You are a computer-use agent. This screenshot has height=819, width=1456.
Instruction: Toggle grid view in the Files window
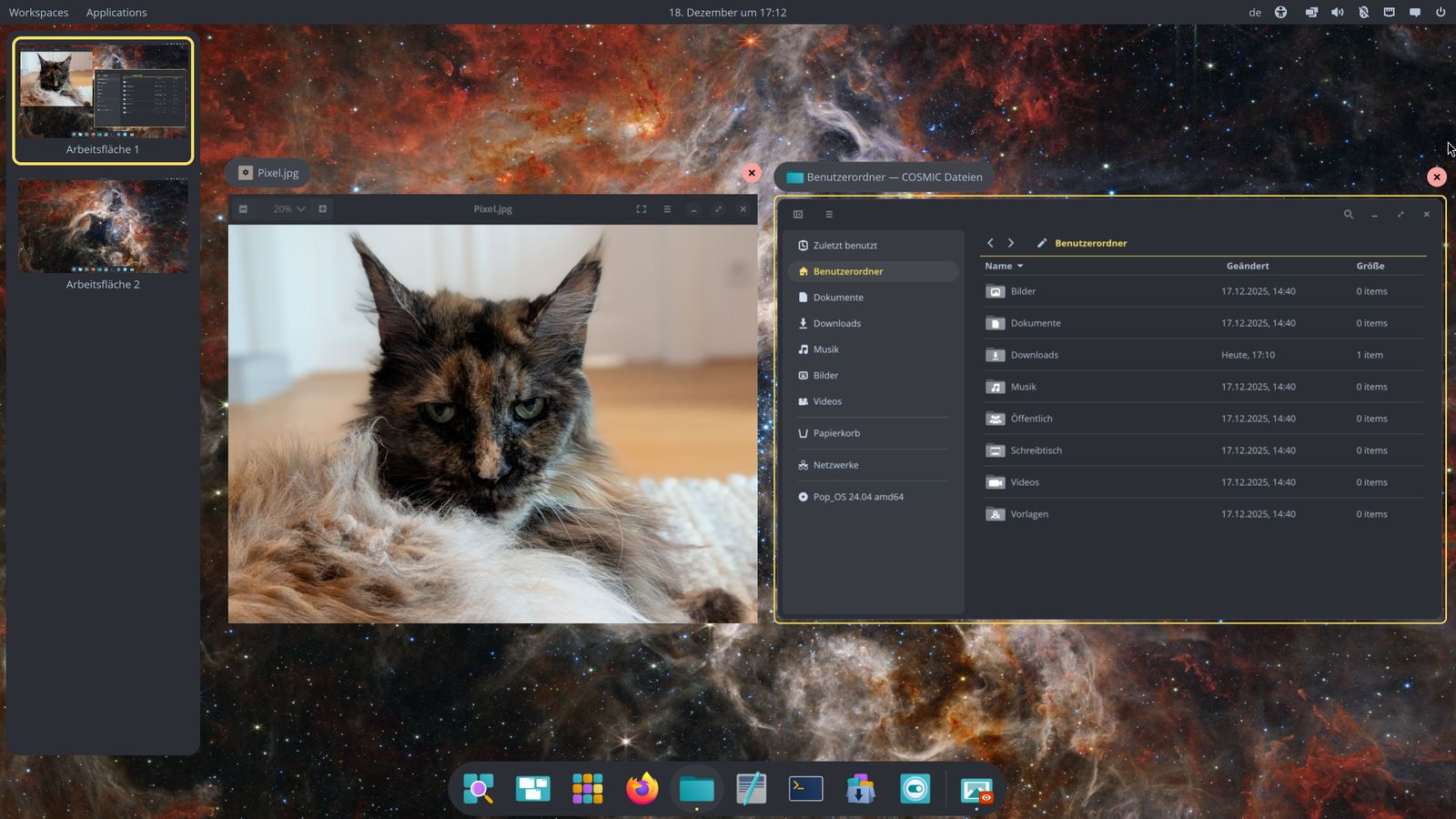click(798, 214)
